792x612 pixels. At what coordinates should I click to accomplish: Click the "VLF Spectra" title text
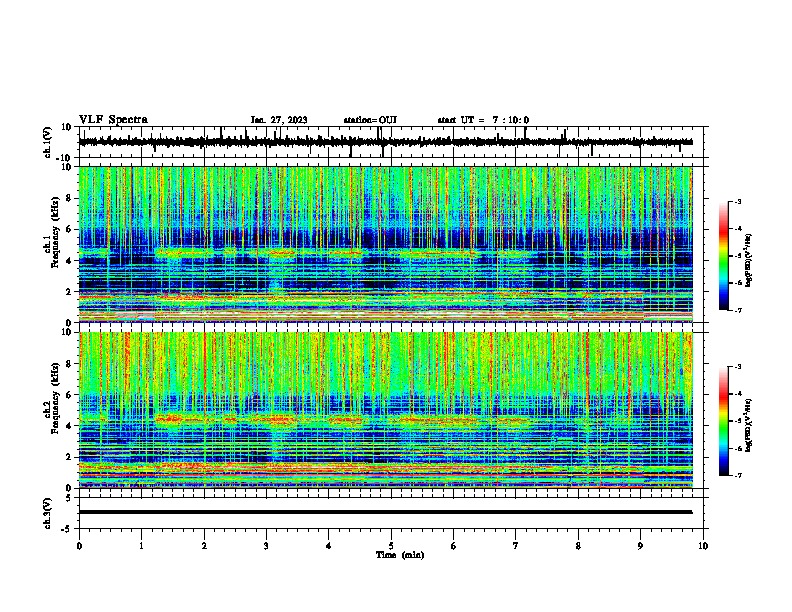point(113,120)
